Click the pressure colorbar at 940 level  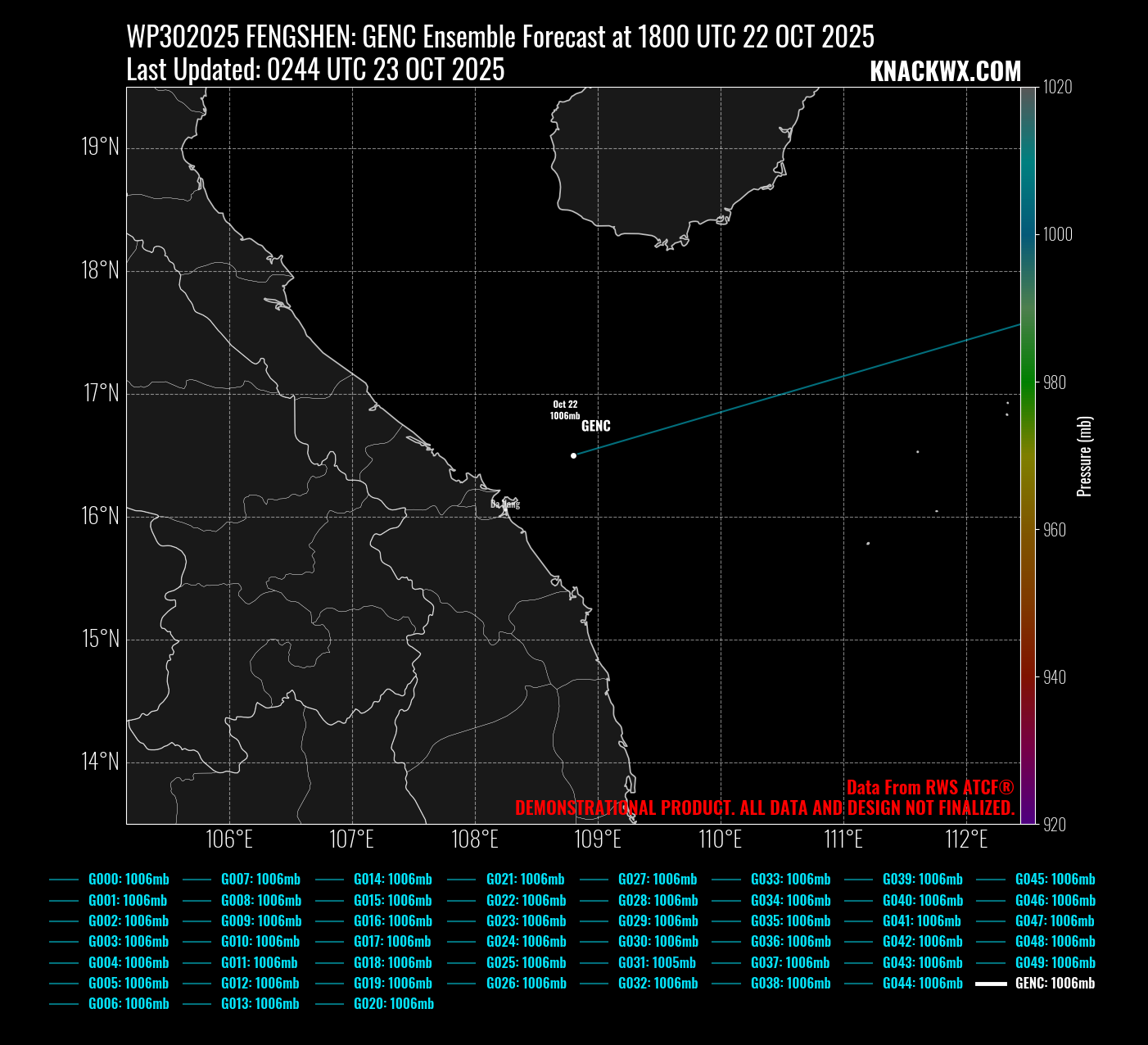1028,677
